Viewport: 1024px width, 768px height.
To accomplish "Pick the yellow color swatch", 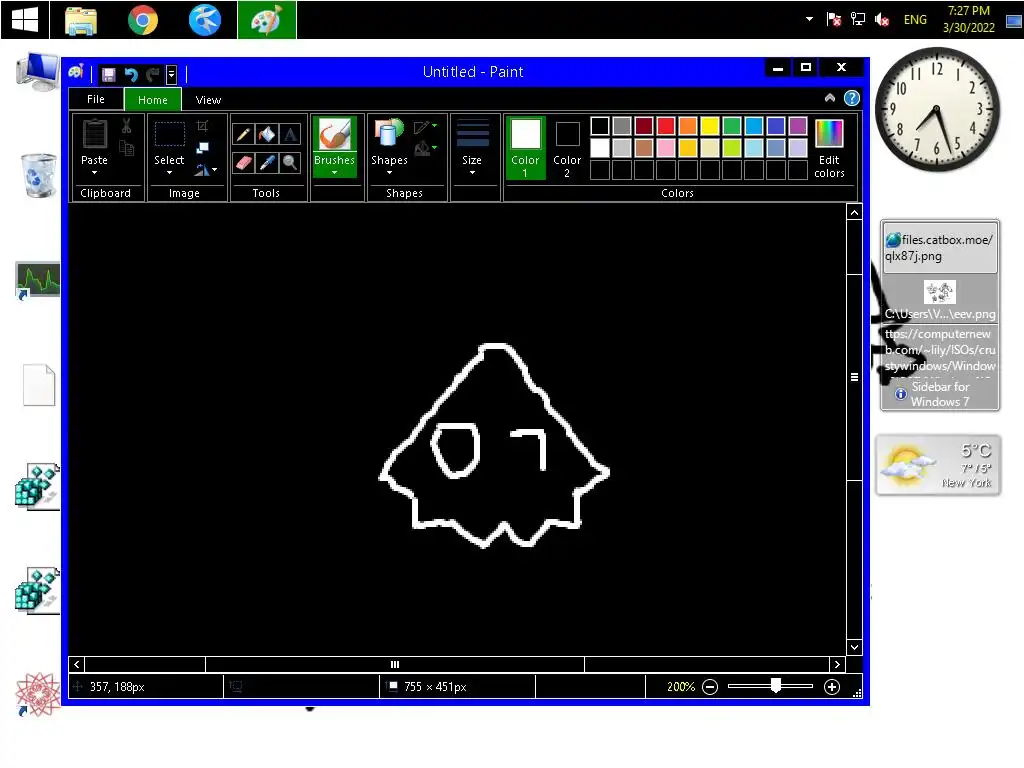I will coord(710,126).
